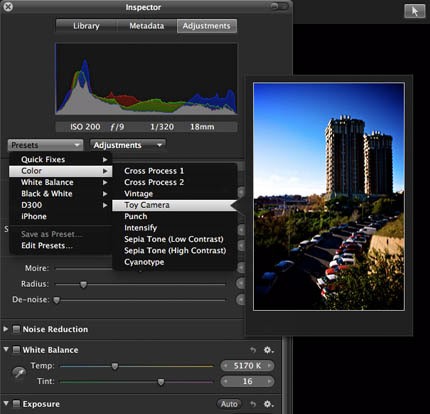430x414 pixels.
Task: Decrease Temp with left stepper arrow
Action: pyautogui.click(x=226, y=366)
